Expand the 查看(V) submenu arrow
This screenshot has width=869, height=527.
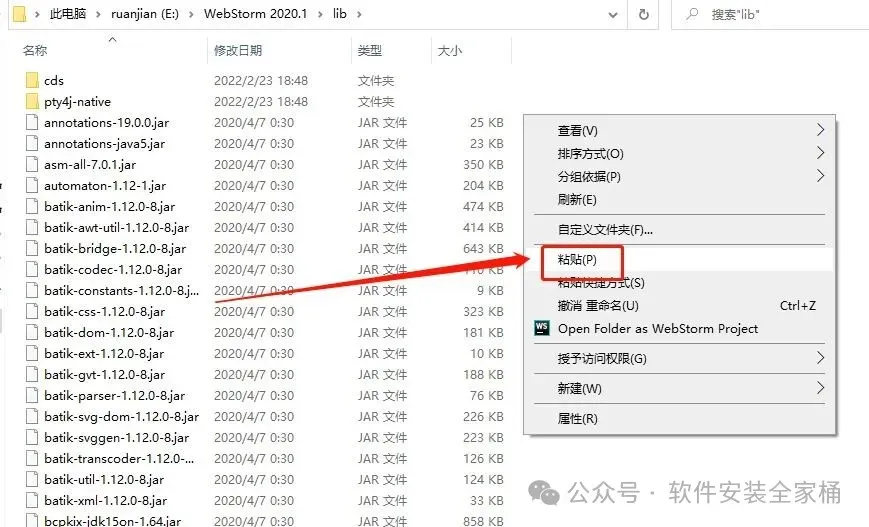click(820, 130)
